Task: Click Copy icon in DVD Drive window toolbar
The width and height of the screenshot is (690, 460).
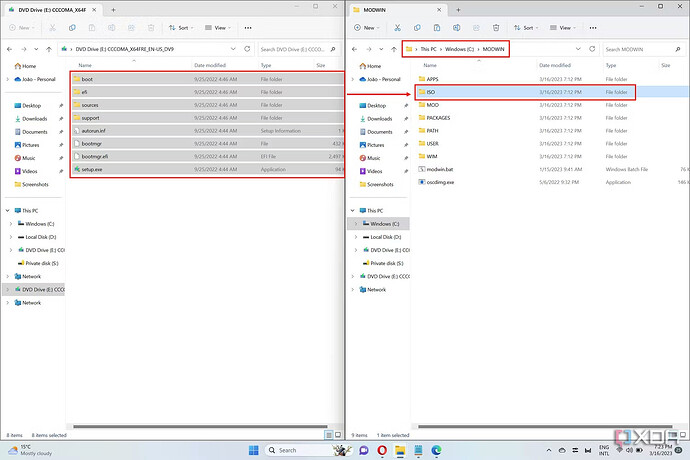Action: point(72,28)
